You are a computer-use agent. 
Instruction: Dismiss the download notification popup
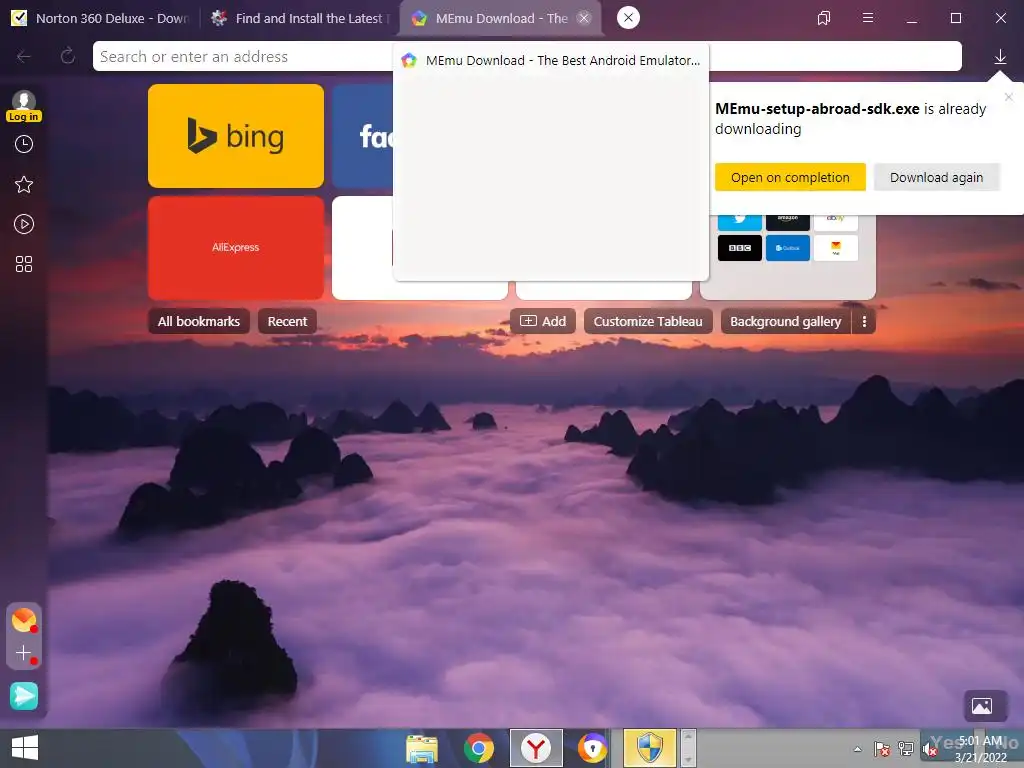tap(1008, 97)
